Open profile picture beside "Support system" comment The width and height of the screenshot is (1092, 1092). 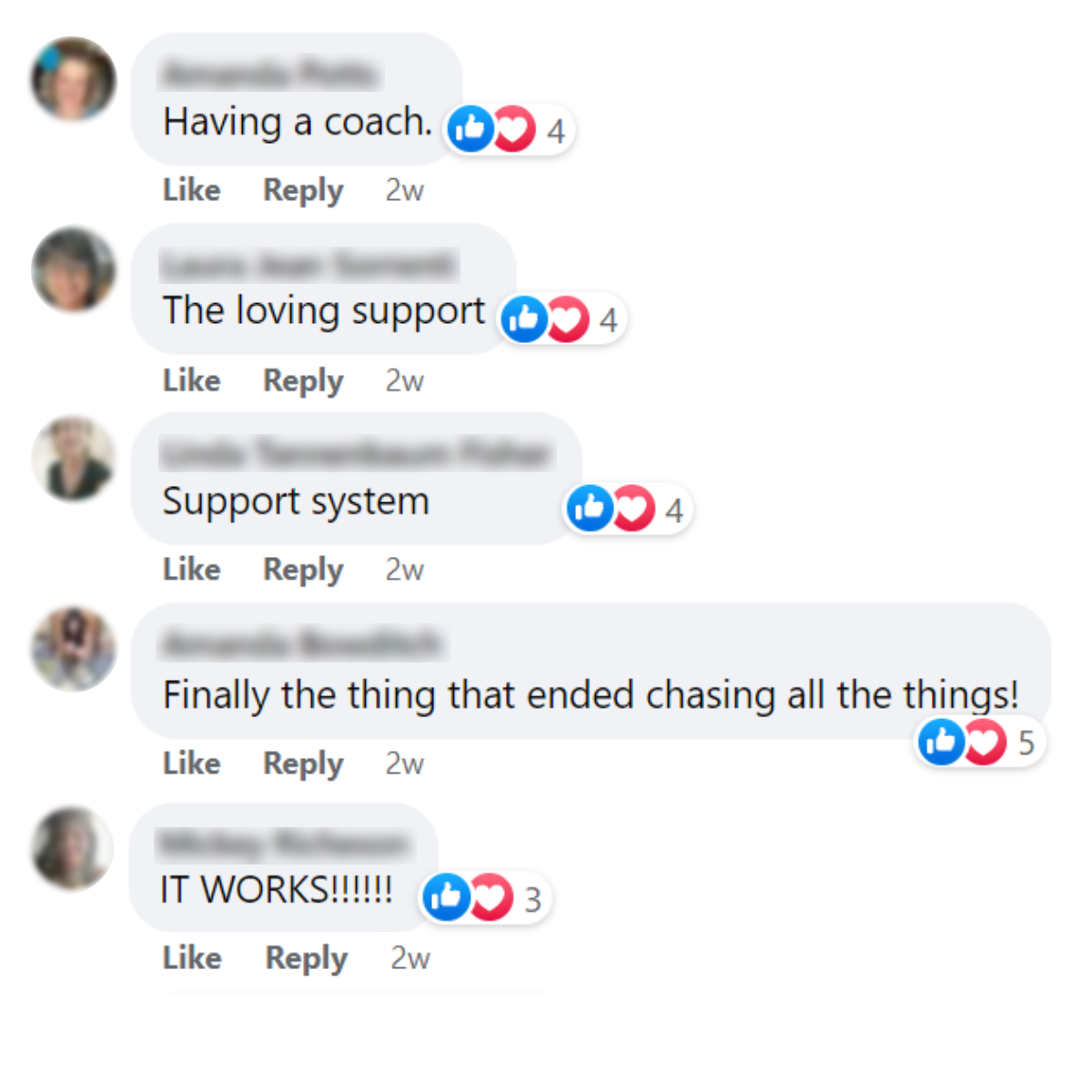click(74, 459)
